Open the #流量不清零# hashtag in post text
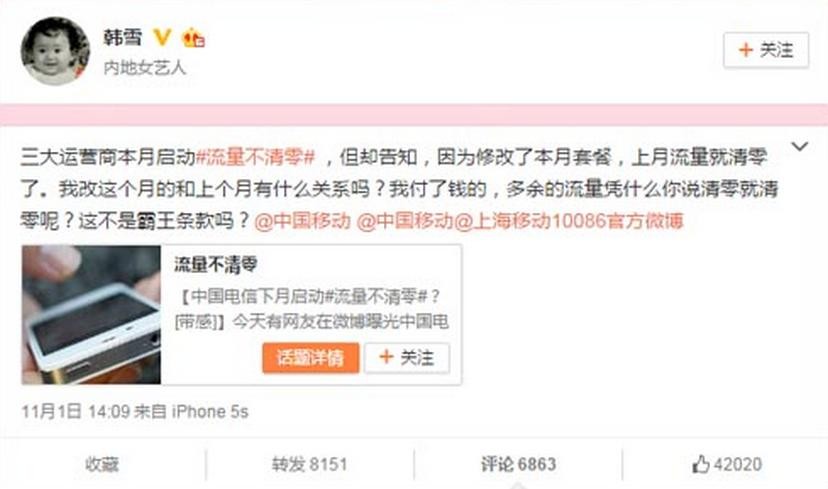Viewport: 828px width, 489px height. click(256, 157)
